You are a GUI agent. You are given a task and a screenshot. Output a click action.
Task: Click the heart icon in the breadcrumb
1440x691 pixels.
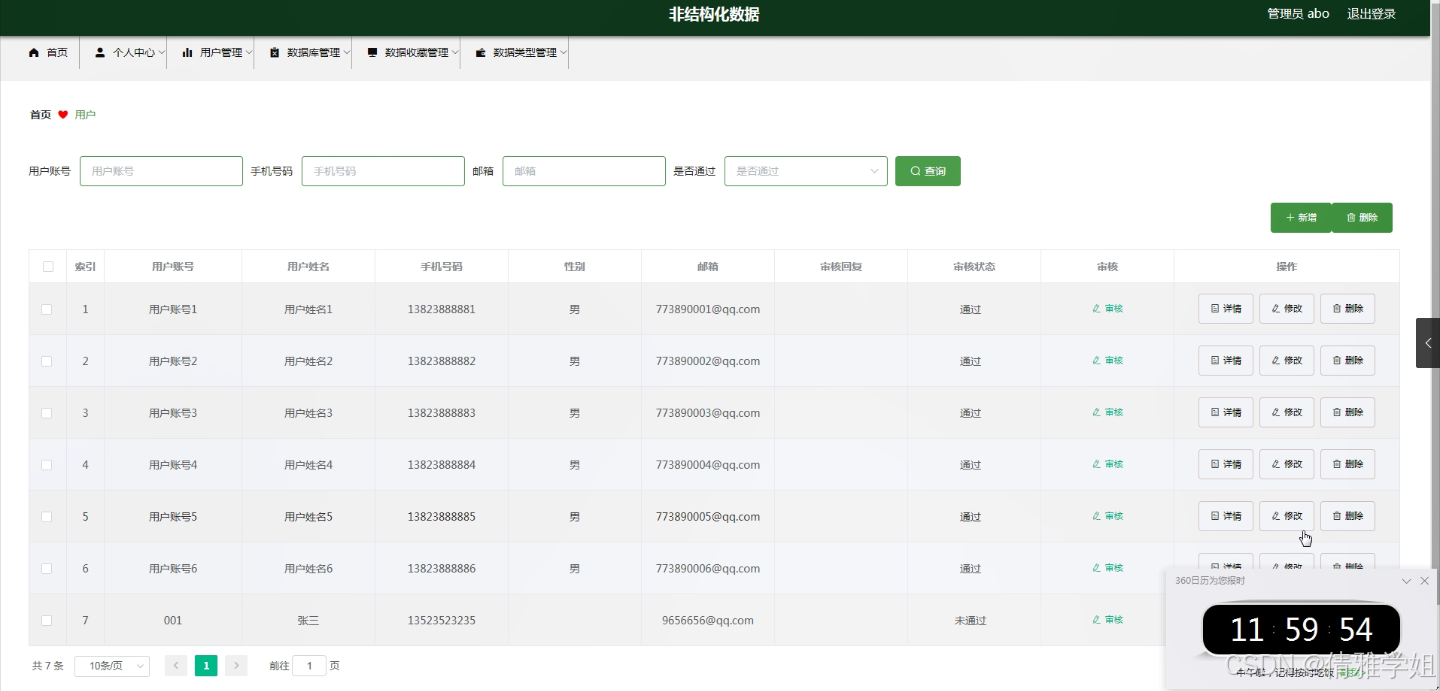(x=62, y=114)
